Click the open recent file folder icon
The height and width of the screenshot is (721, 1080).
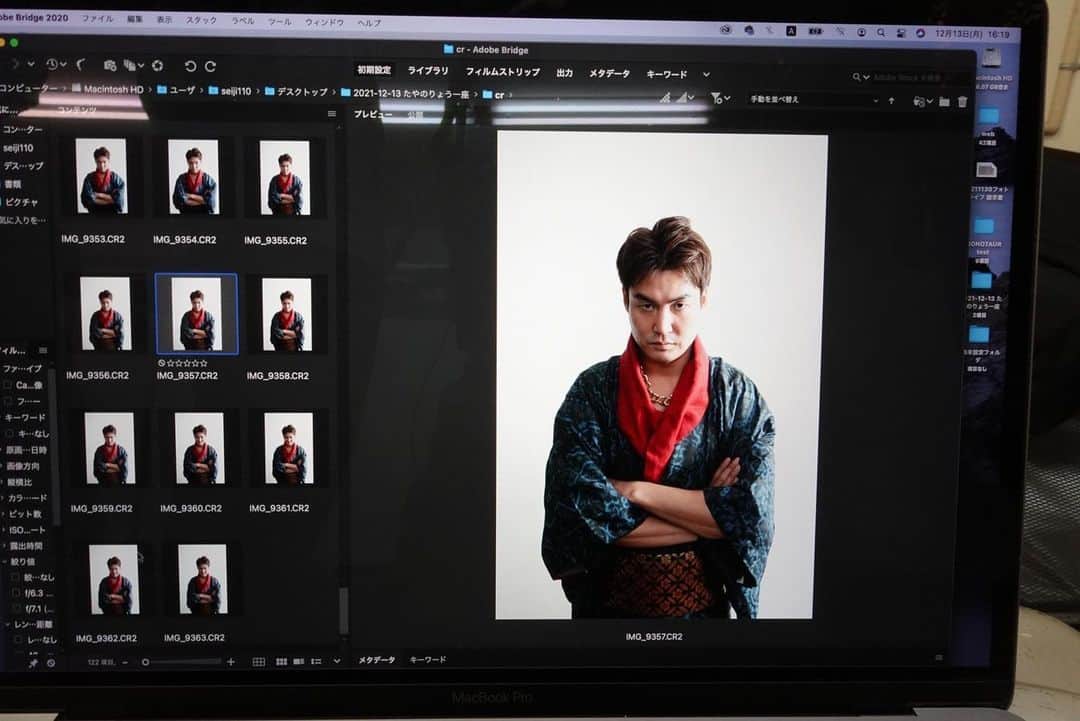pos(922,101)
